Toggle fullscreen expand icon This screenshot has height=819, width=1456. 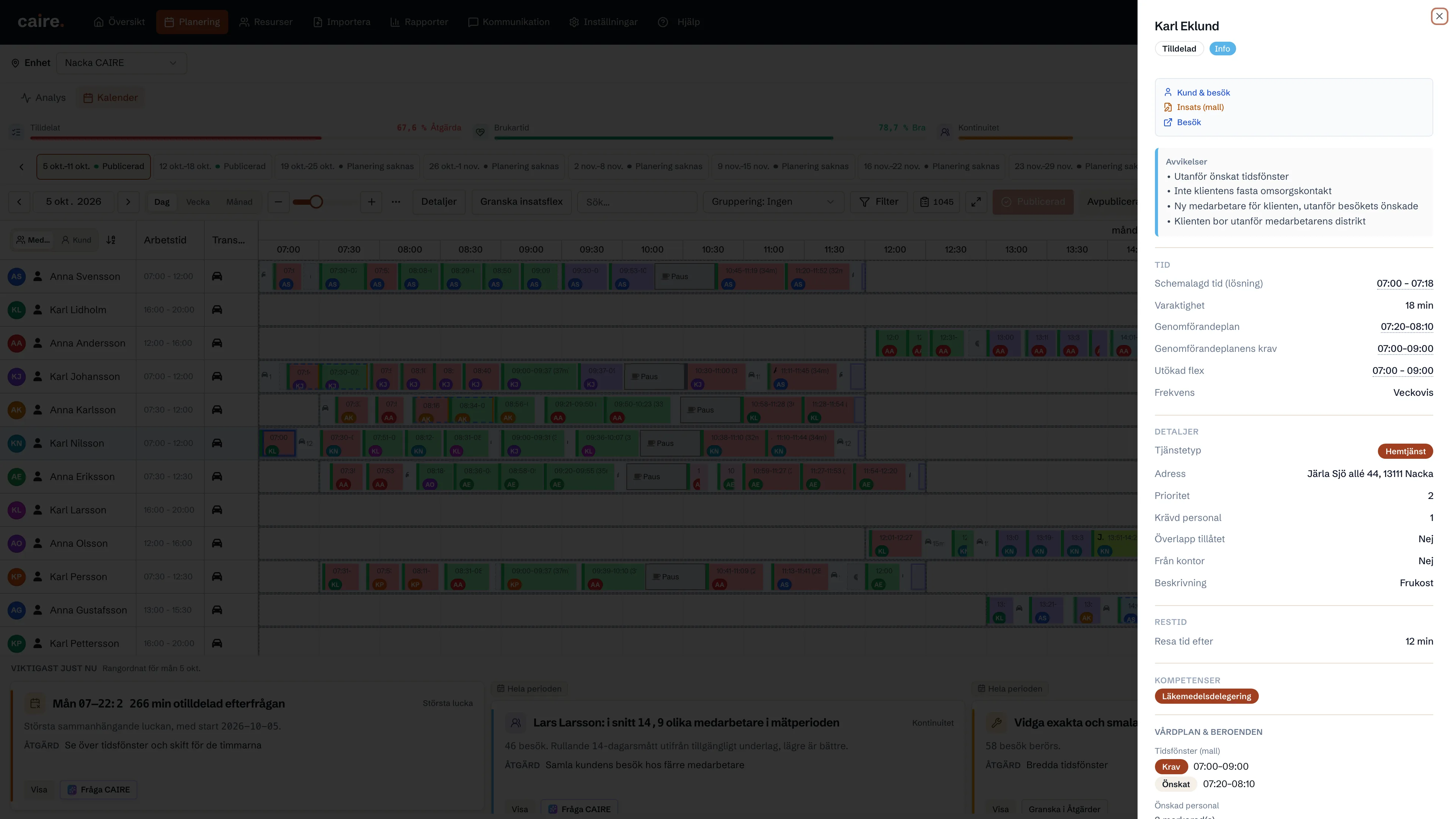(976, 202)
